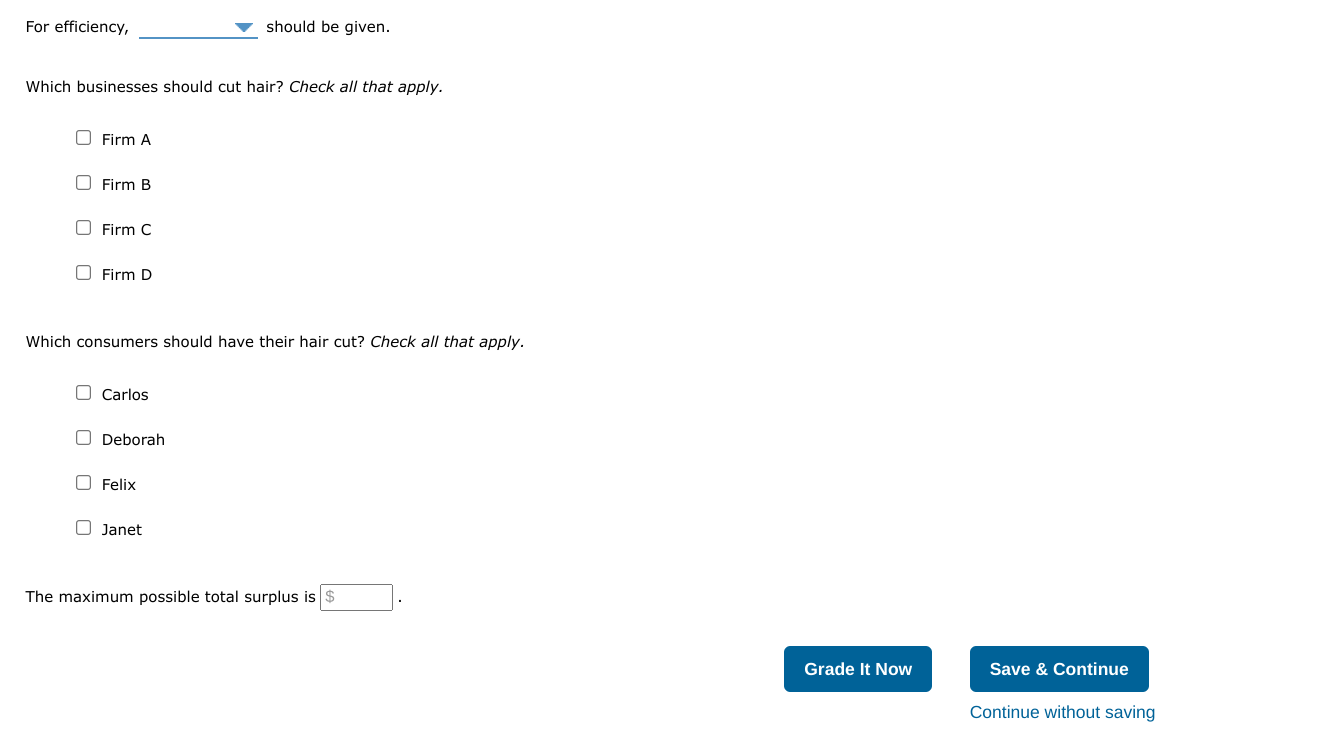Select Deborah's checkbox

click(x=83, y=437)
